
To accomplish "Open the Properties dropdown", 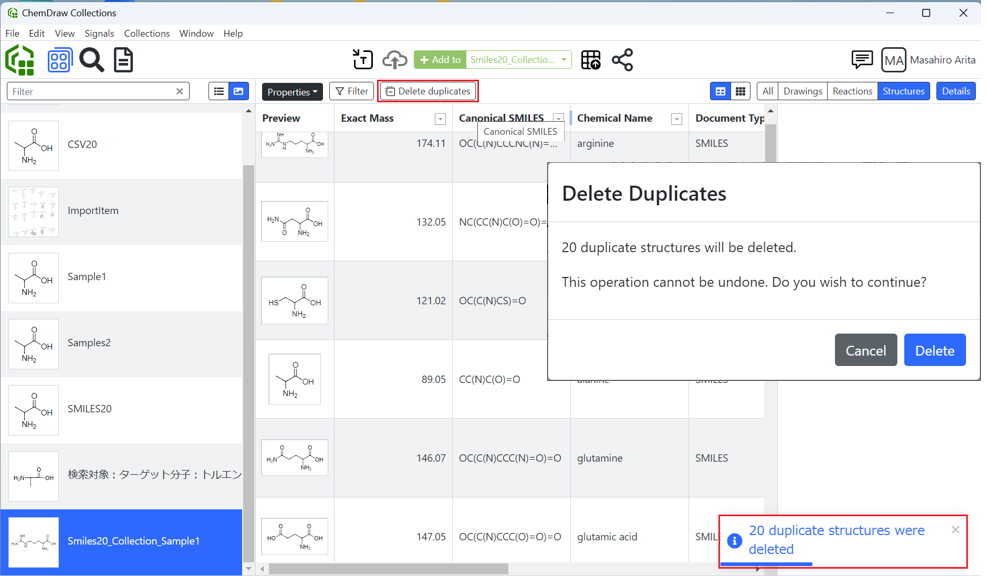I will coord(292,92).
